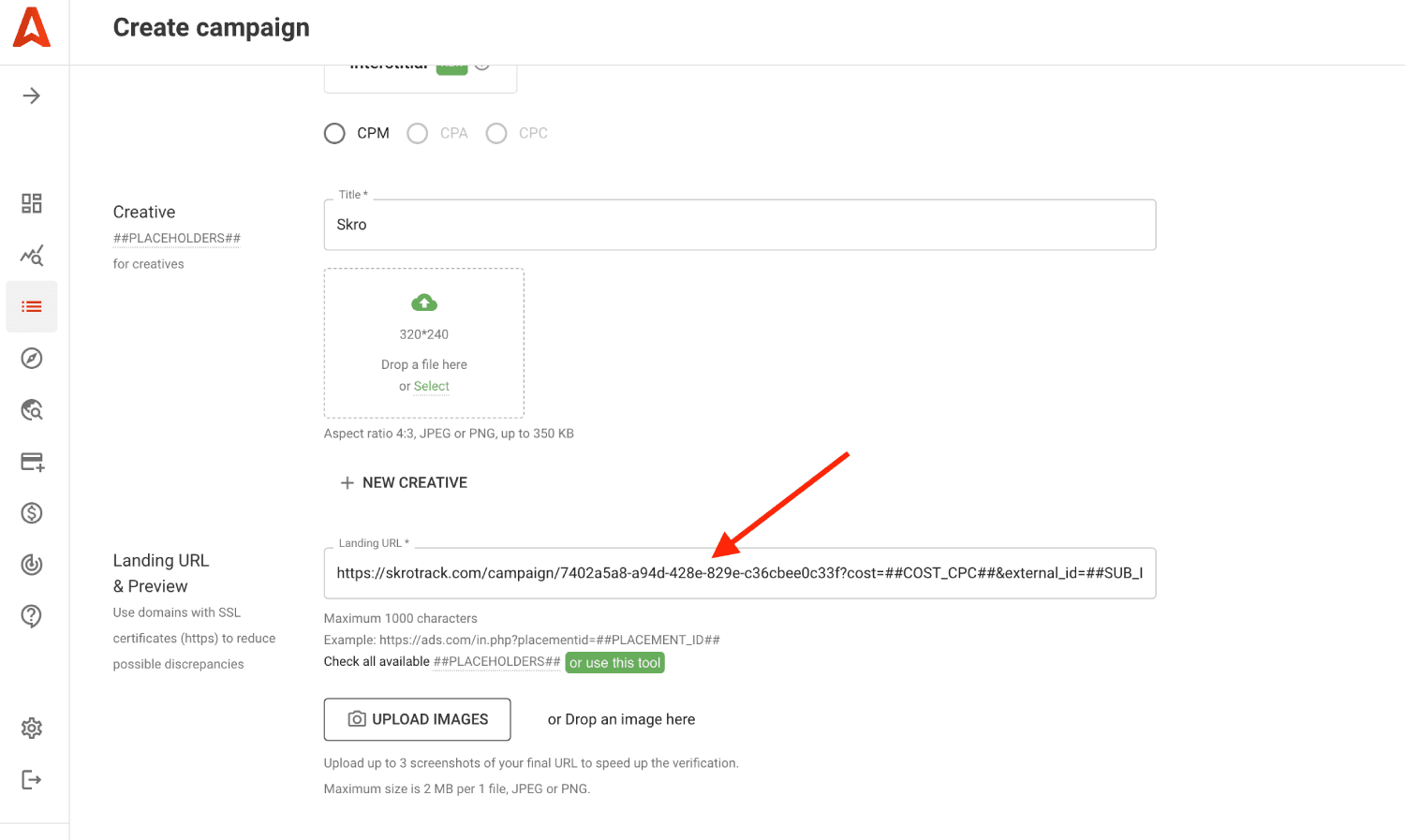Open the Campaigns list icon

[x=32, y=306]
